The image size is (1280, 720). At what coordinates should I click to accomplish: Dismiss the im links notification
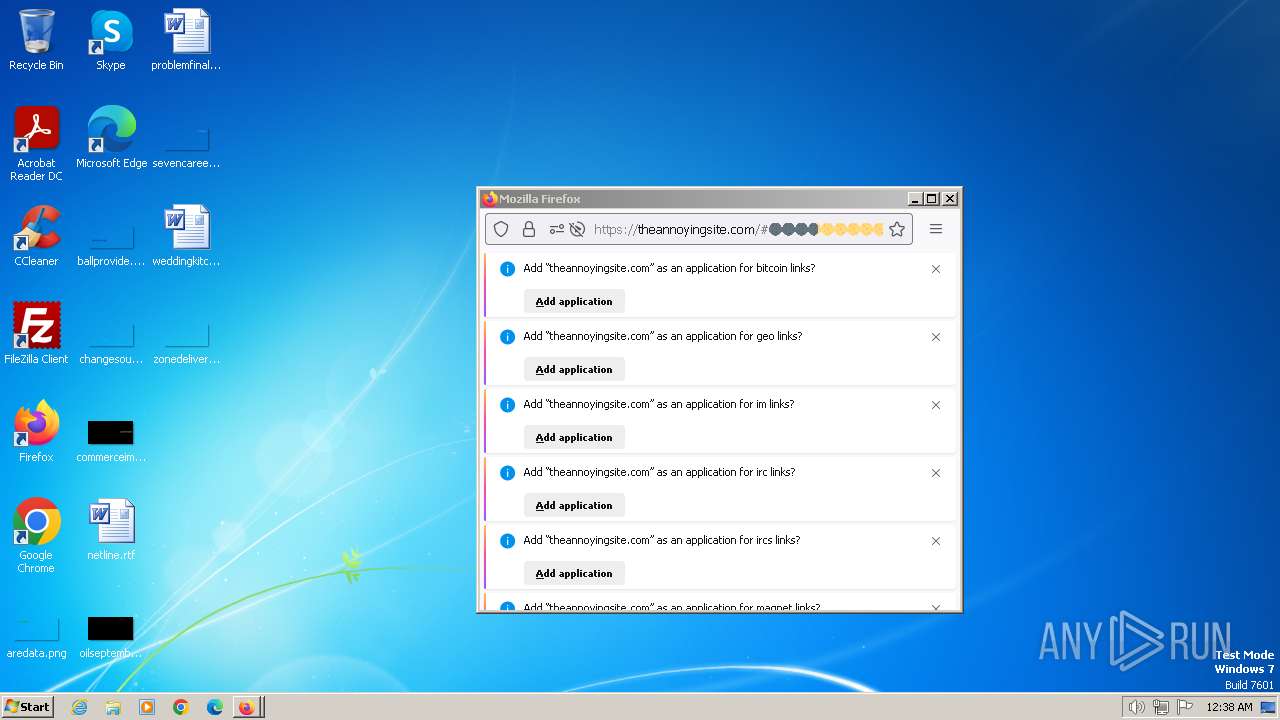(x=936, y=405)
